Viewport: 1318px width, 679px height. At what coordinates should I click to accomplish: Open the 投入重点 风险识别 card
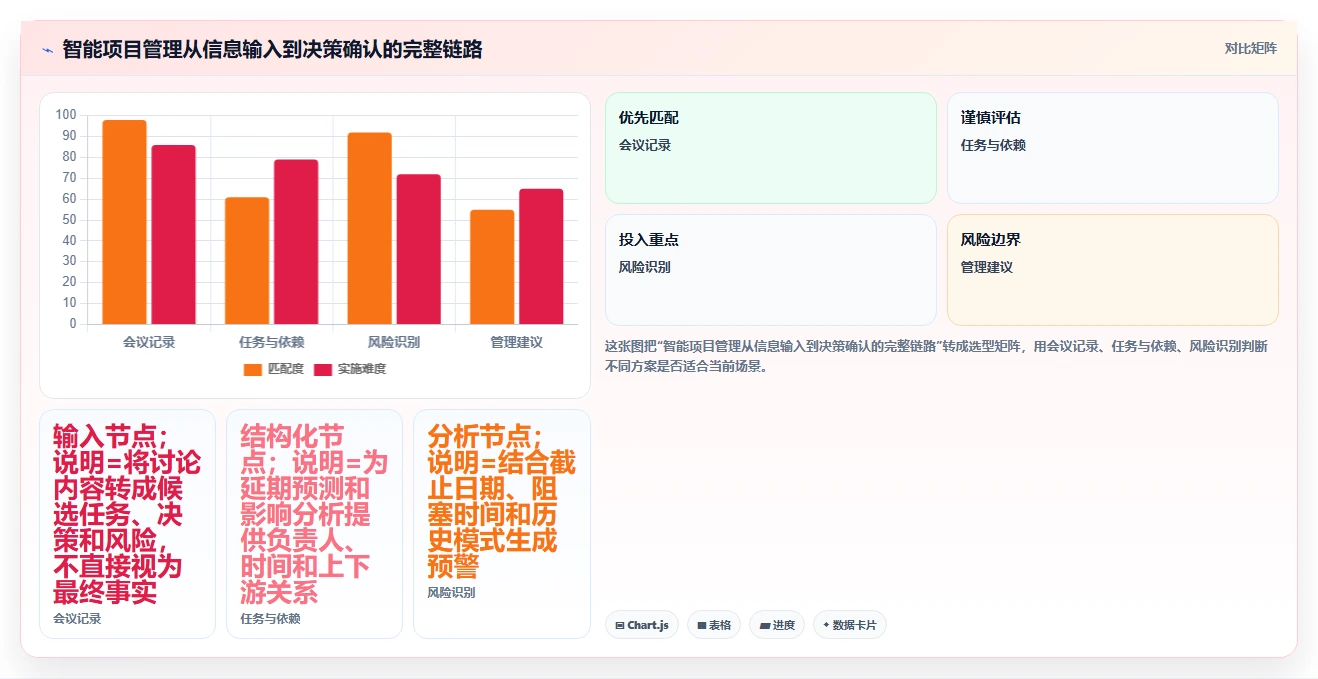point(771,270)
